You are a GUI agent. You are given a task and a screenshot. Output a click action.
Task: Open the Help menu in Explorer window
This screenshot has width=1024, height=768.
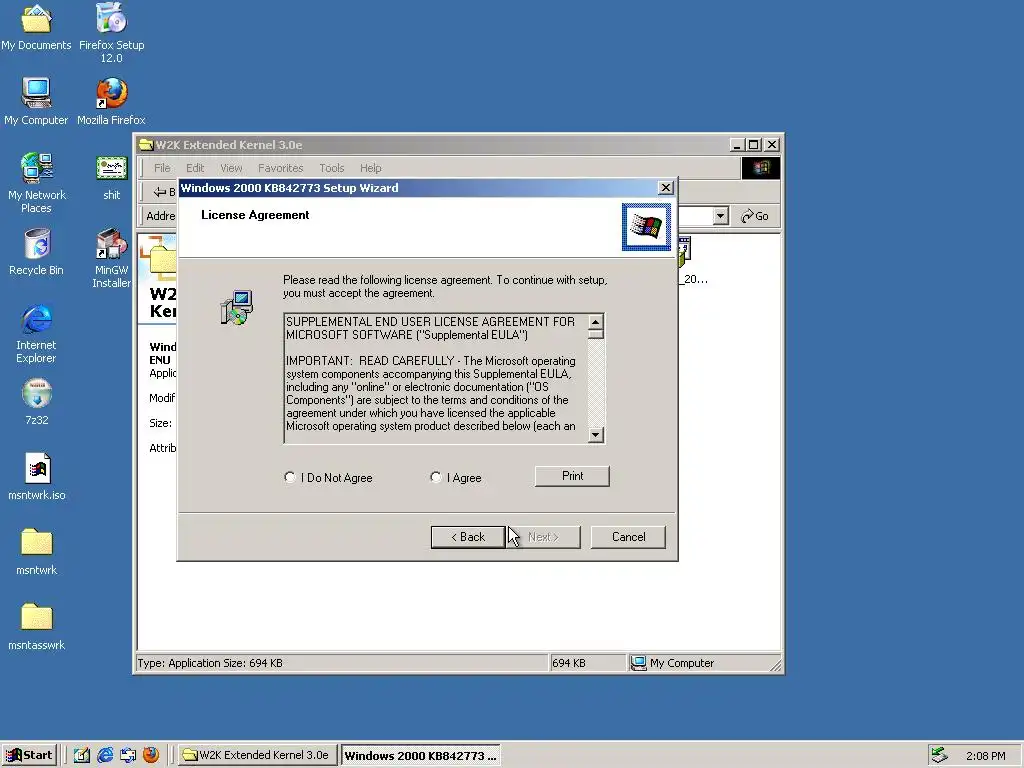370,168
